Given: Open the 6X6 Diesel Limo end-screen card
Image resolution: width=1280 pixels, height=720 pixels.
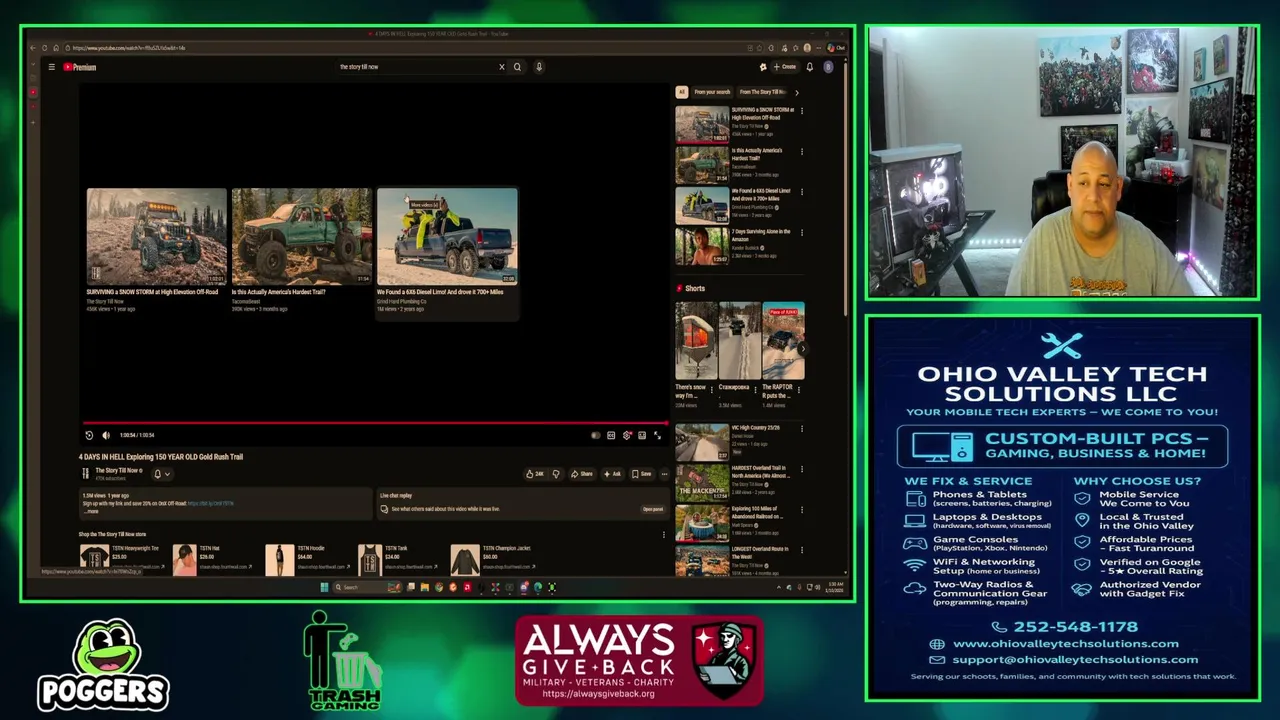Looking at the screenshot, I should [x=447, y=250].
